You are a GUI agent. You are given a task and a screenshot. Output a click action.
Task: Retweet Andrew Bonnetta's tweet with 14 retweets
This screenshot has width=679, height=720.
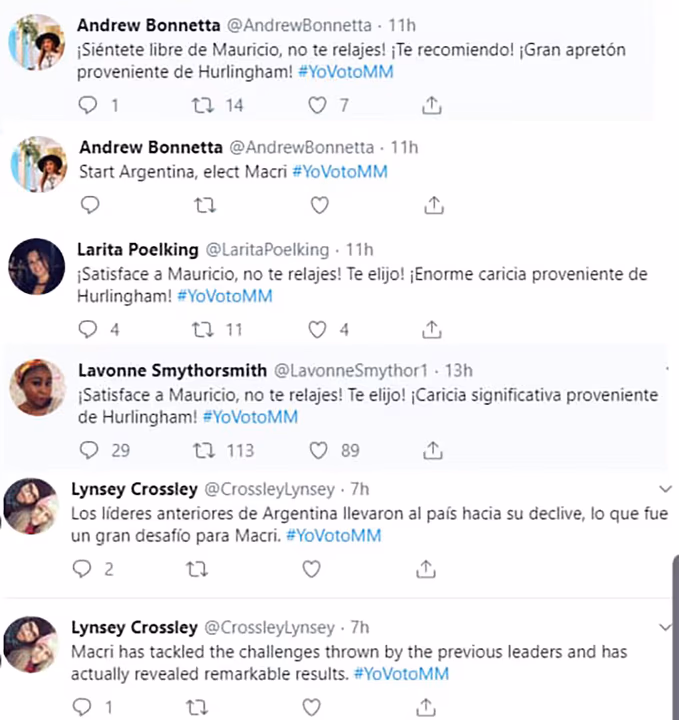click(202, 105)
